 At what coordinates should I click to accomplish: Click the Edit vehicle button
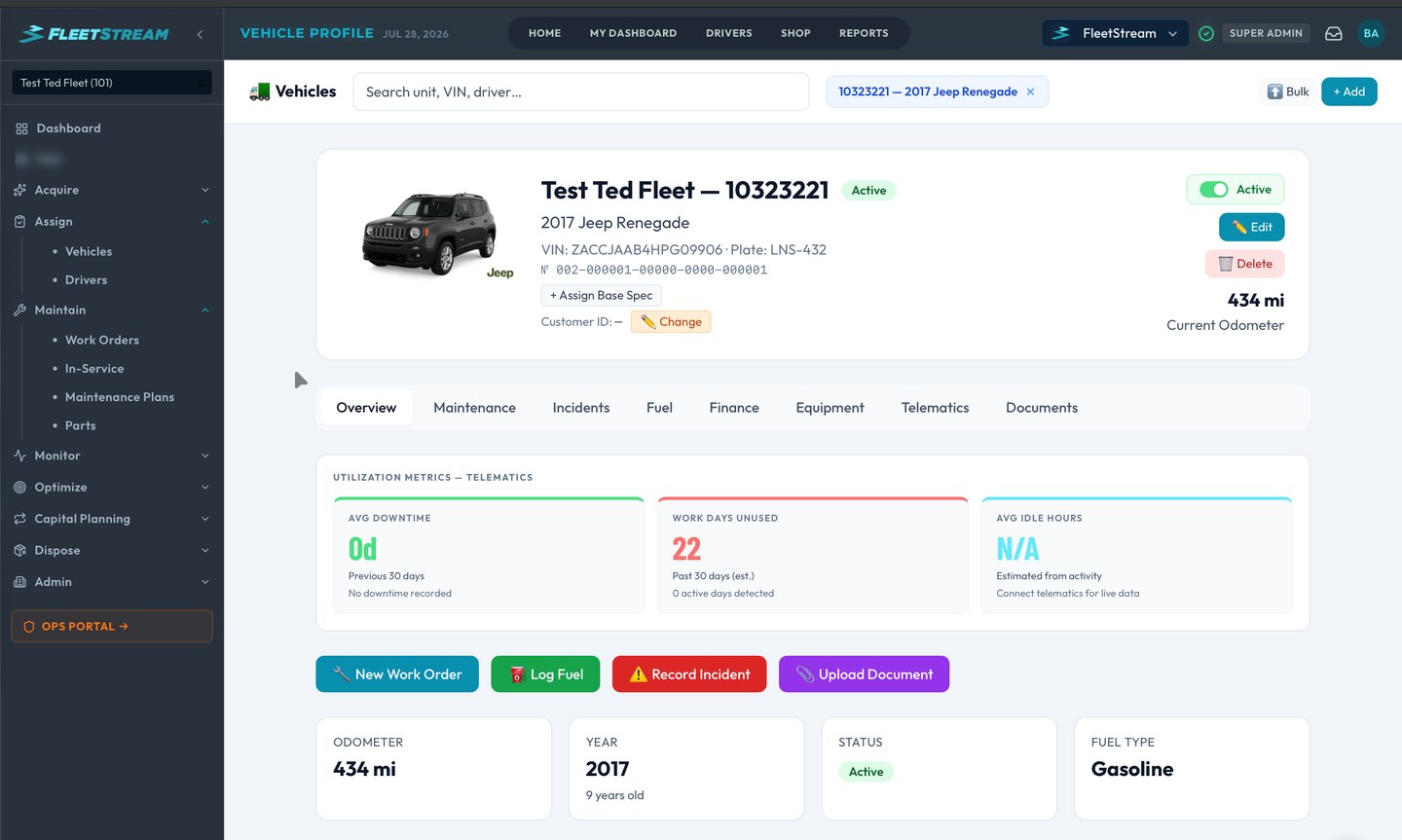point(1252,227)
